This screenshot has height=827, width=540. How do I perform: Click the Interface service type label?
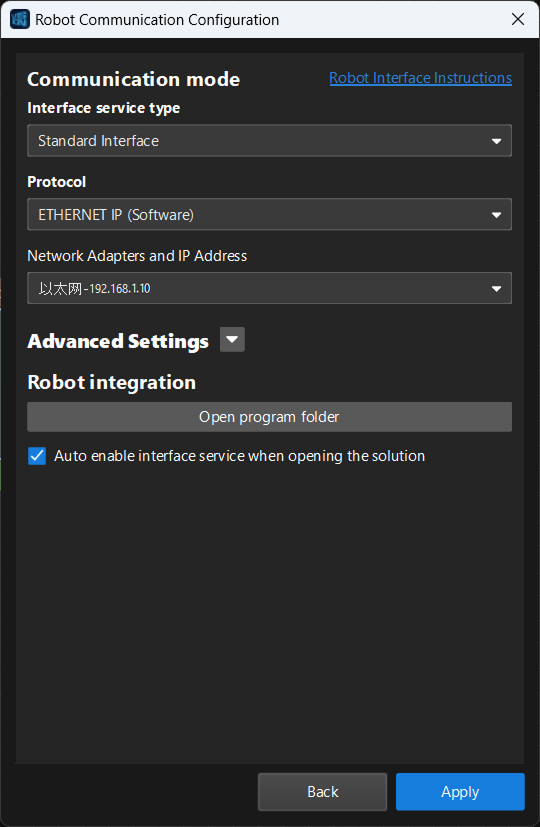point(104,108)
